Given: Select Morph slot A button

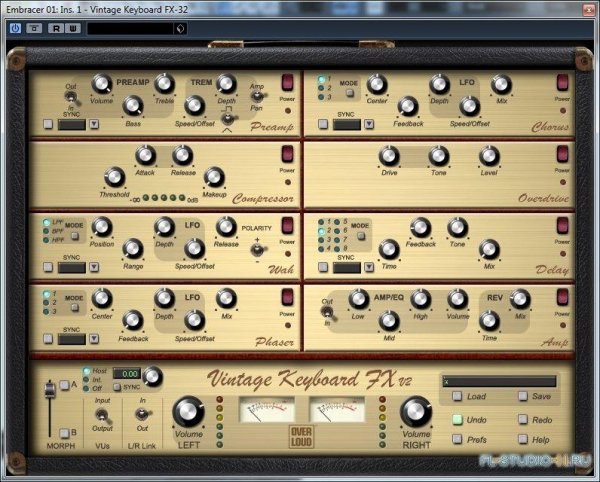Looking at the screenshot, I should tap(64, 384).
